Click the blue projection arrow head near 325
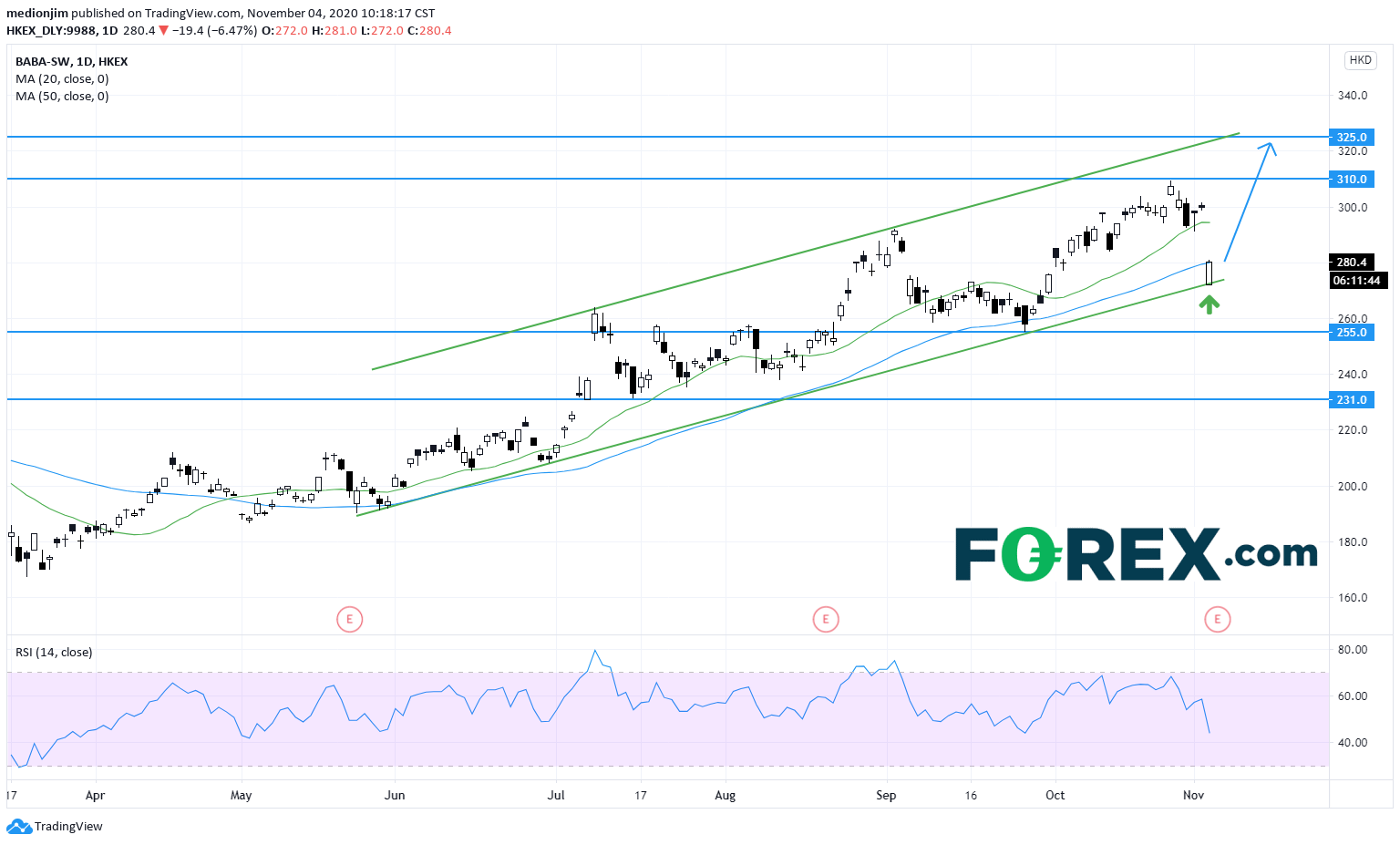This screenshot has height=845, width=1400. coord(1268,148)
